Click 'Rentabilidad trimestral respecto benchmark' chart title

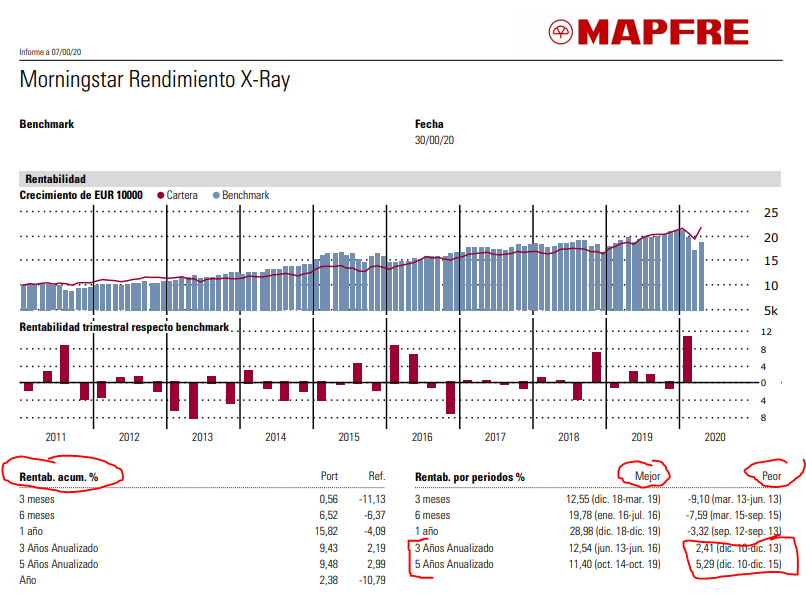tap(124, 327)
